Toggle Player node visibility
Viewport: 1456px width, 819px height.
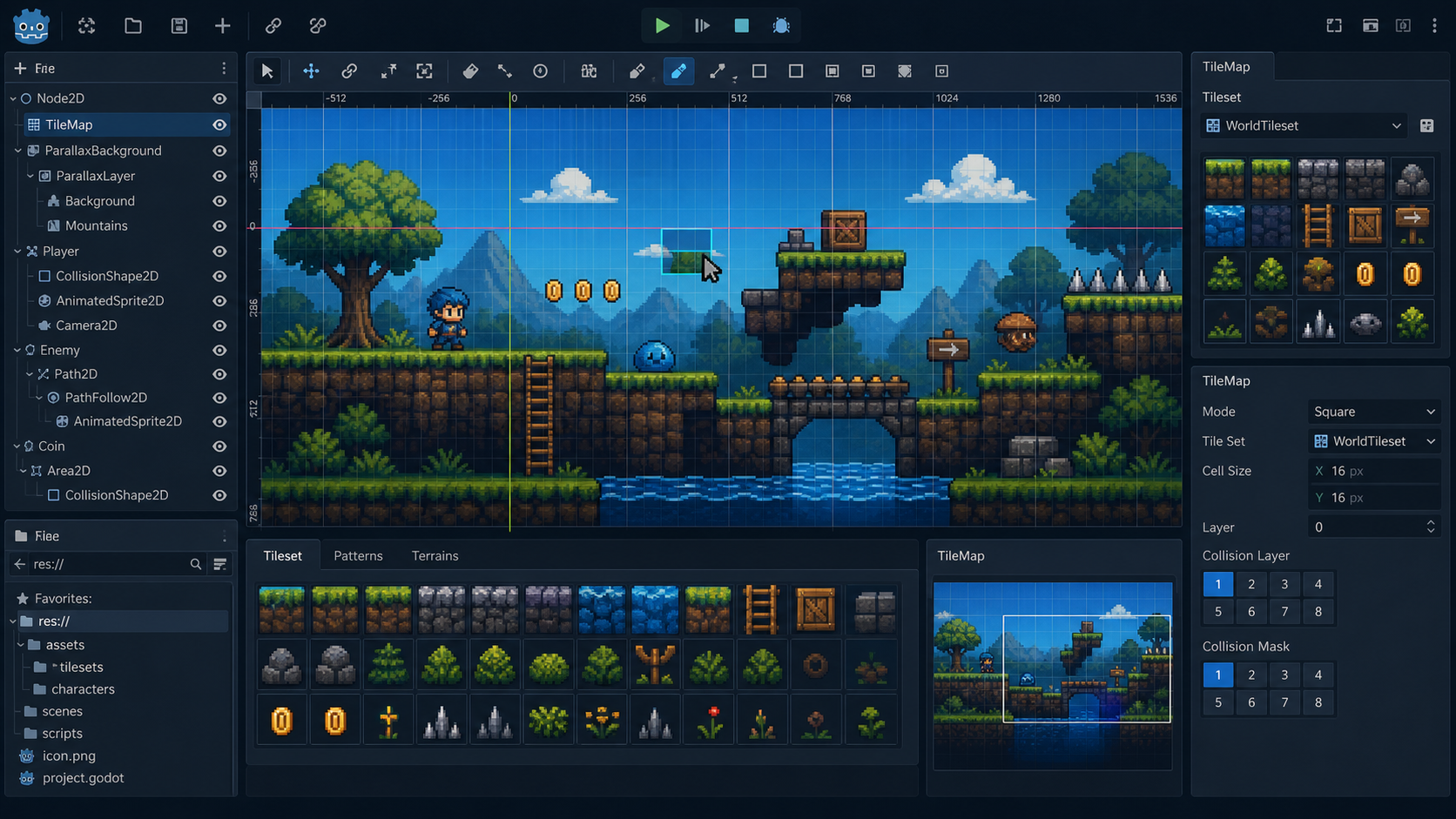pos(219,251)
